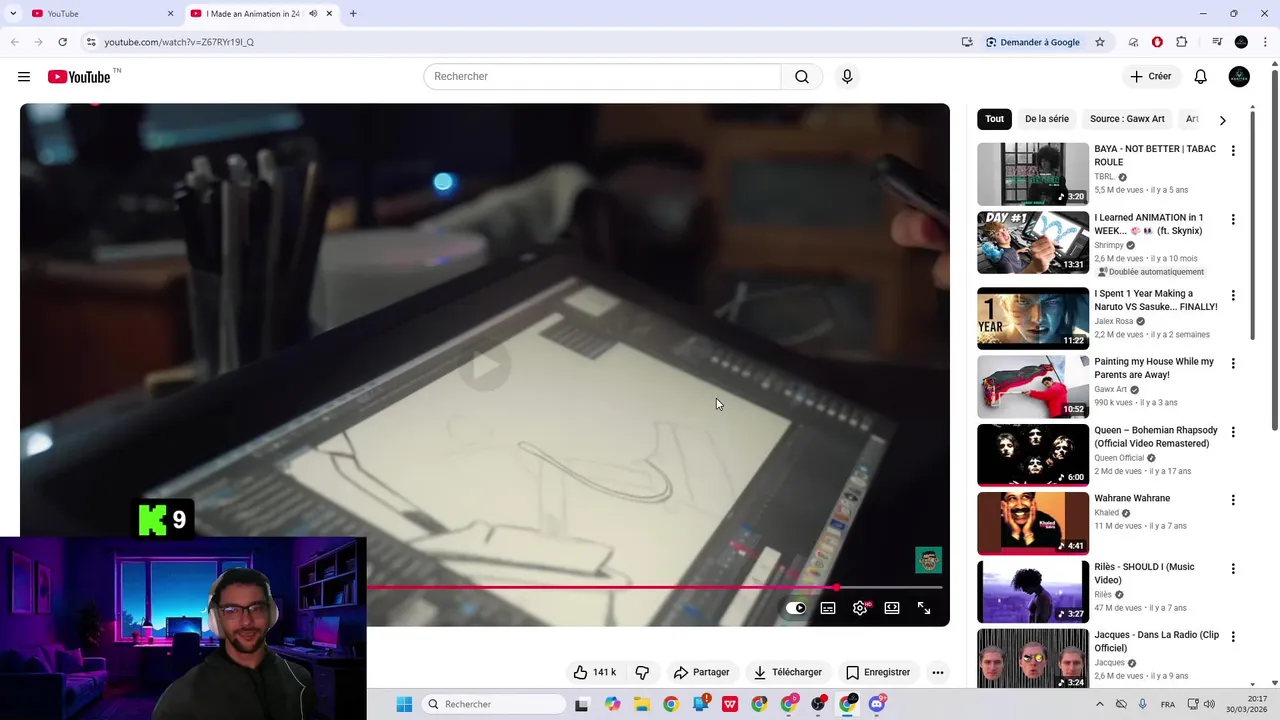
Task: Click the Windows taskbar Rechercher box
Action: 492,704
